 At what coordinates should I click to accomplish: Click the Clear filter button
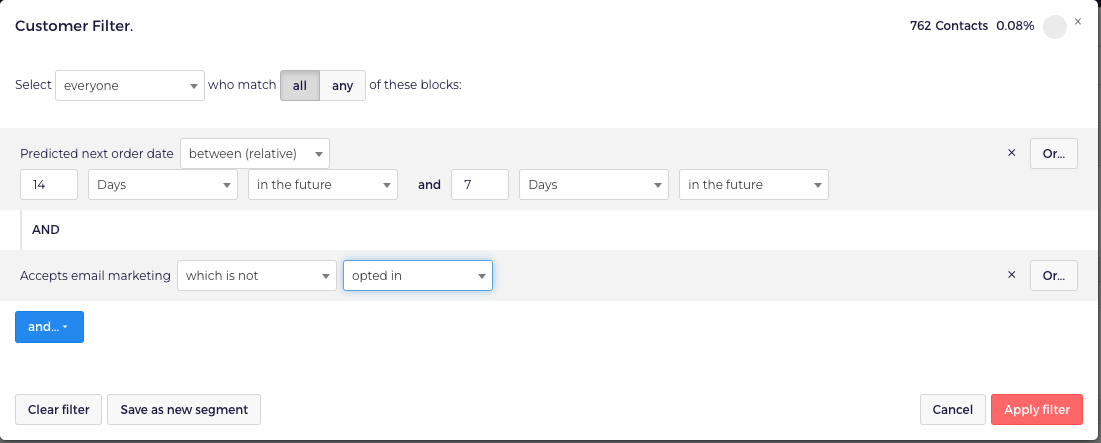point(58,409)
